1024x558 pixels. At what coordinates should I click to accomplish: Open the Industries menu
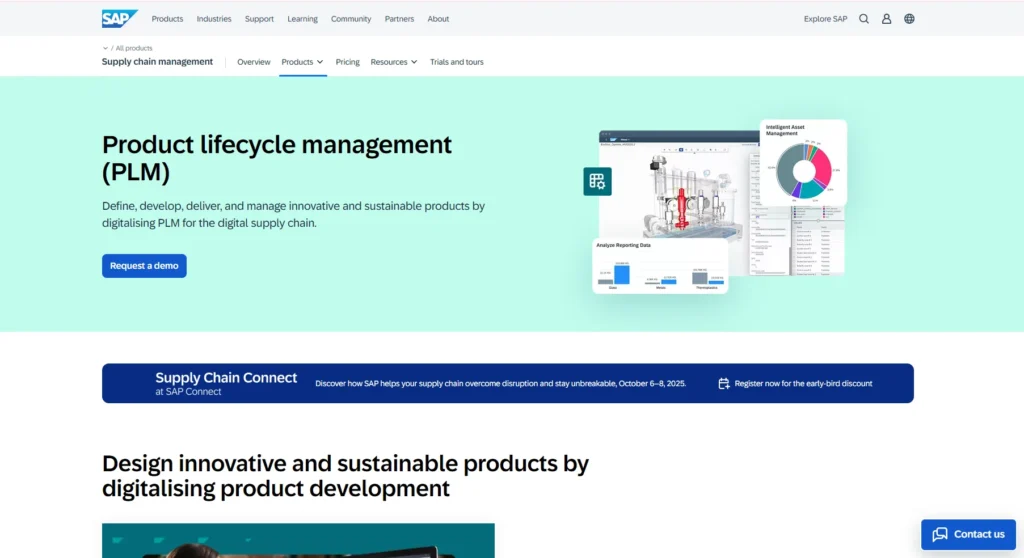tap(214, 19)
